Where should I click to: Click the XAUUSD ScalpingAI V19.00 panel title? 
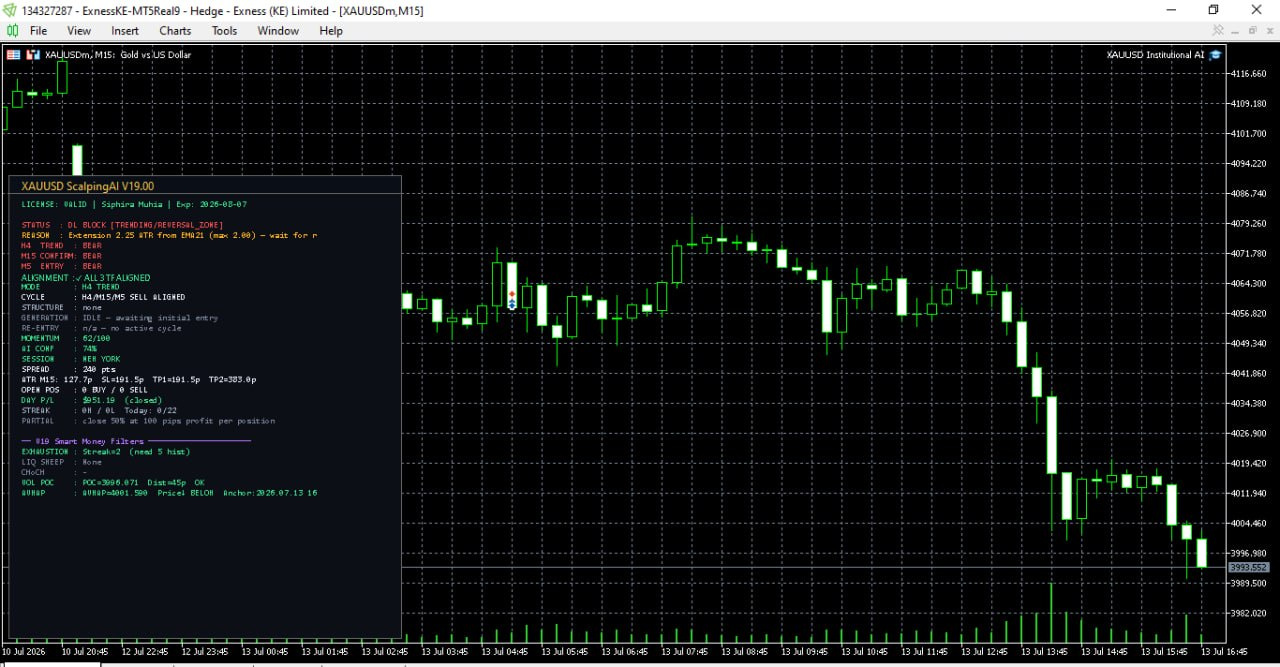point(88,186)
